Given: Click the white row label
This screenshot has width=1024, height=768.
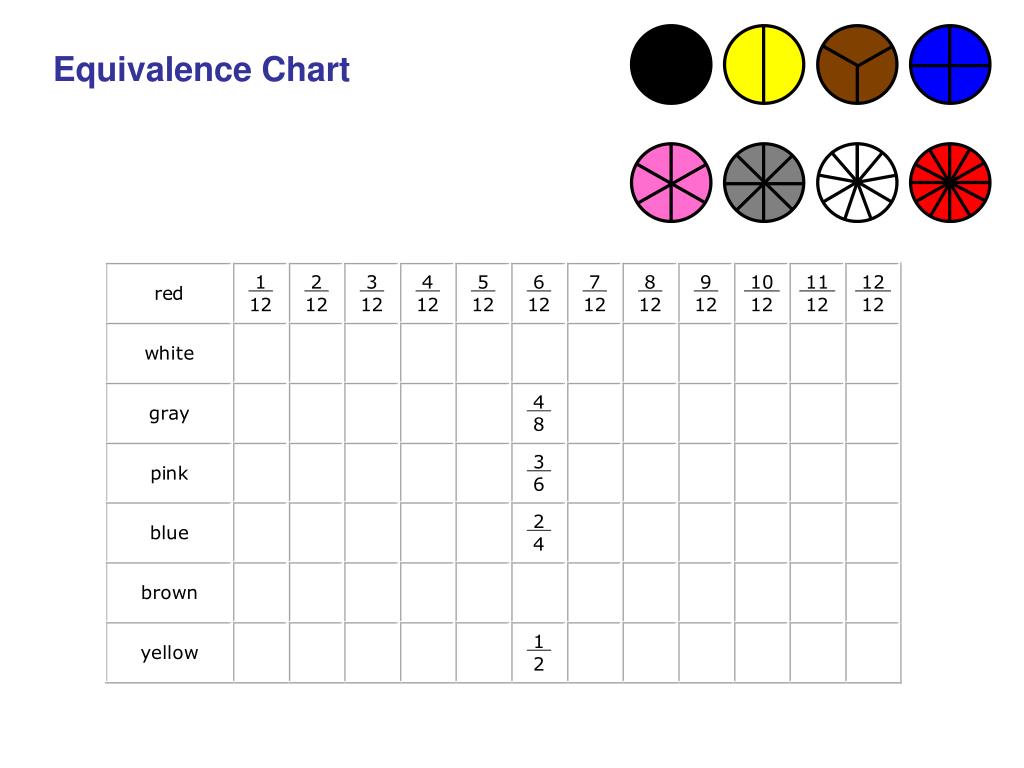Looking at the screenshot, I should [x=169, y=353].
